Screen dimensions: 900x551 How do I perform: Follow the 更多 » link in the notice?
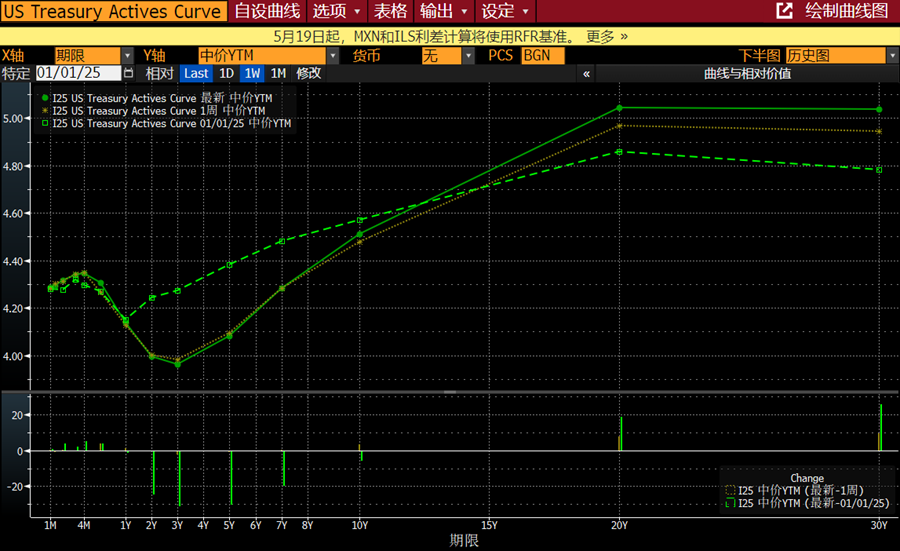click(x=607, y=37)
